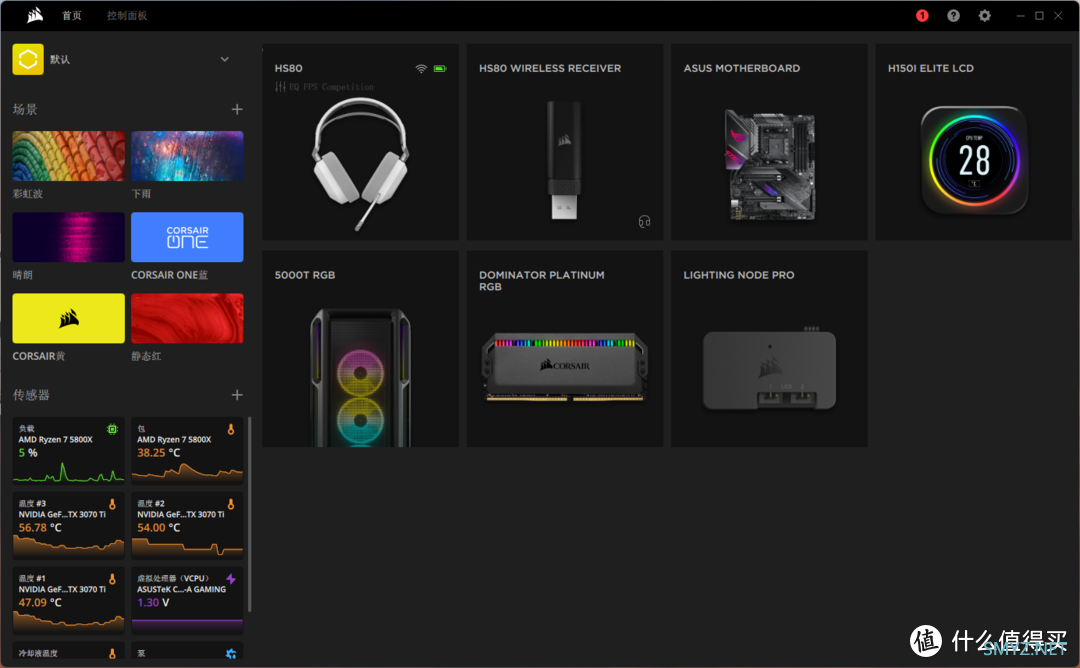Screen dimensions: 1080x668
Task: Click the Corsair sails logo in the title bar
Action: (34, 15)
